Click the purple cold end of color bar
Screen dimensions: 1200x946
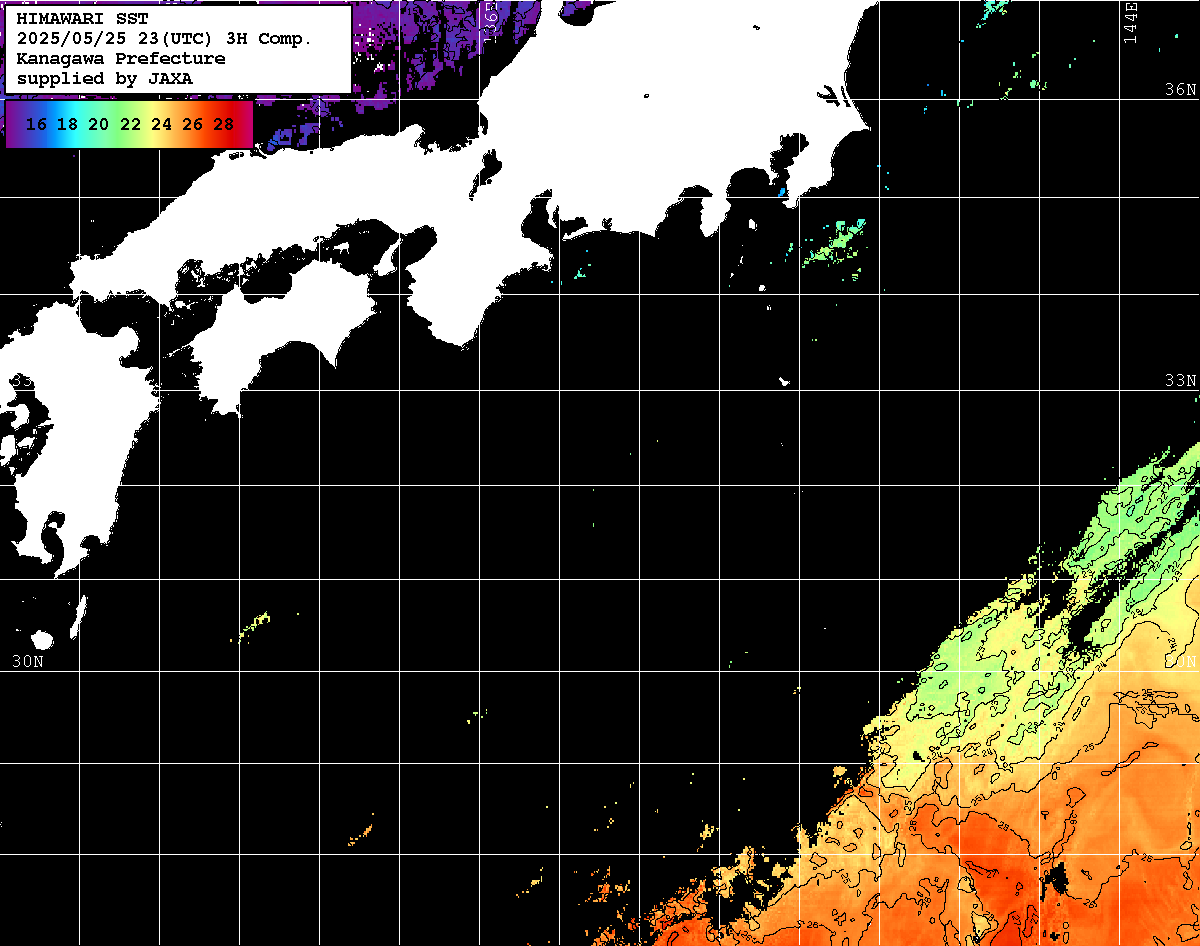click(13, 125)
